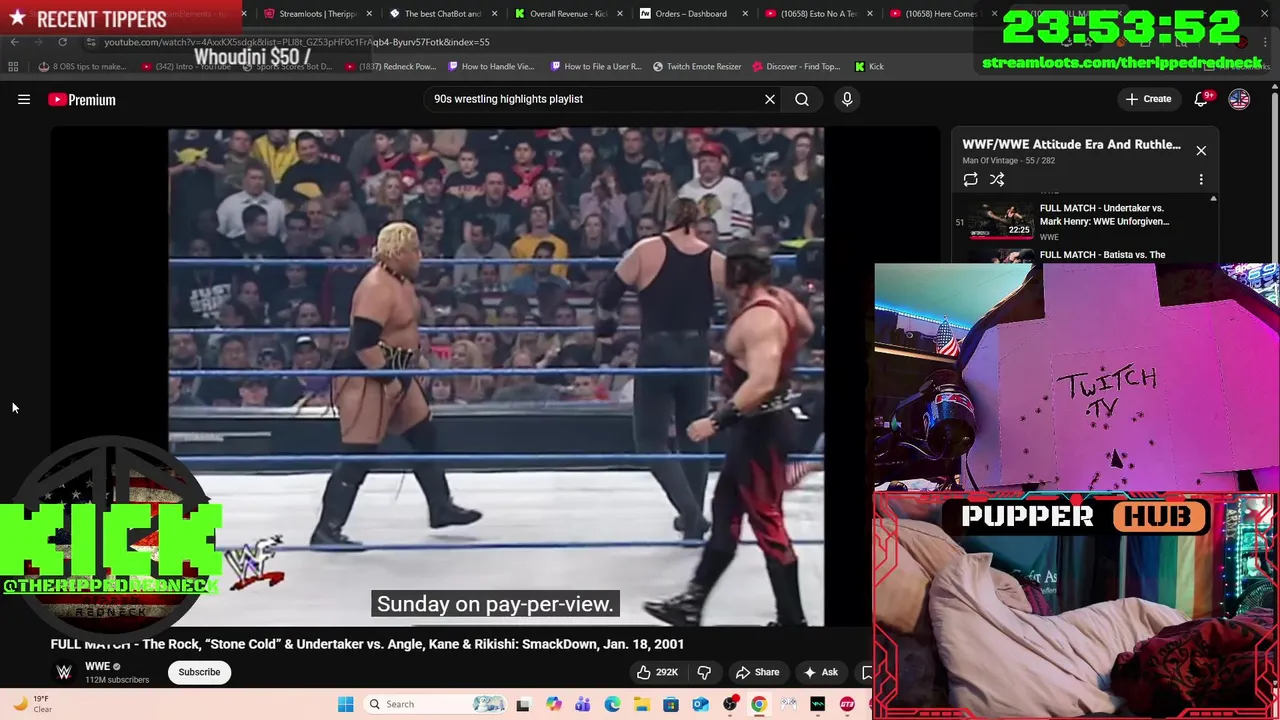Screen dimensions: 1280x720
Task: Switch to 'The best ChatBot' tab
Action: (x=441, y=14)
